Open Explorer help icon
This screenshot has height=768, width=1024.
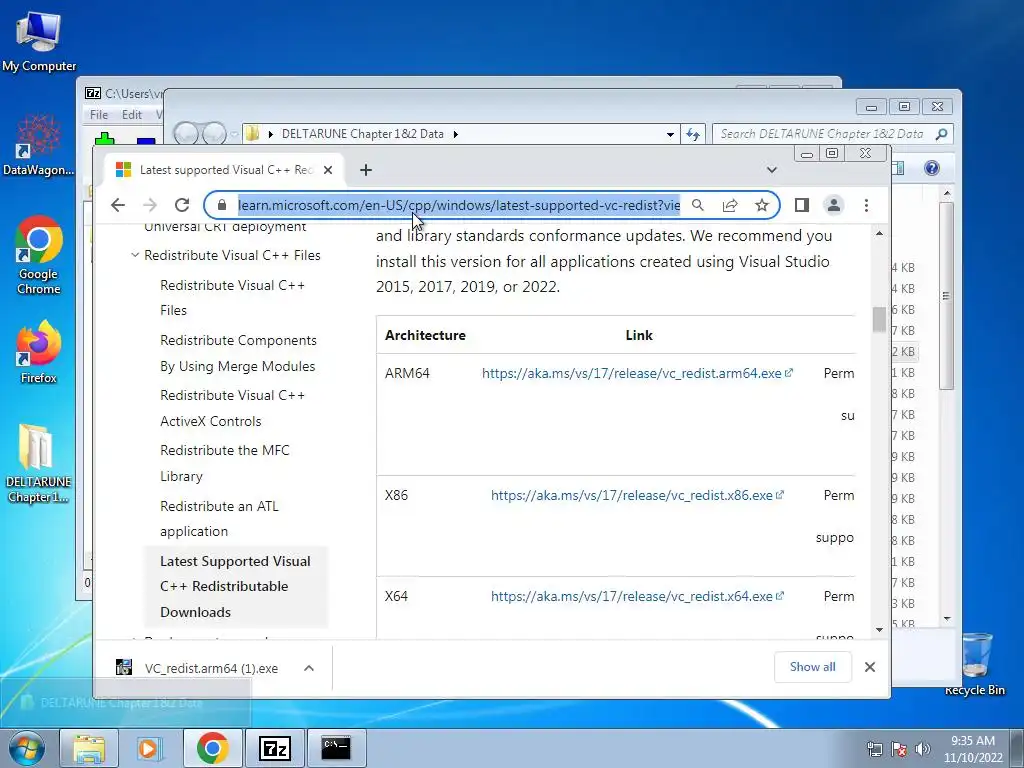pyautogui.click(x=932, y=168)
